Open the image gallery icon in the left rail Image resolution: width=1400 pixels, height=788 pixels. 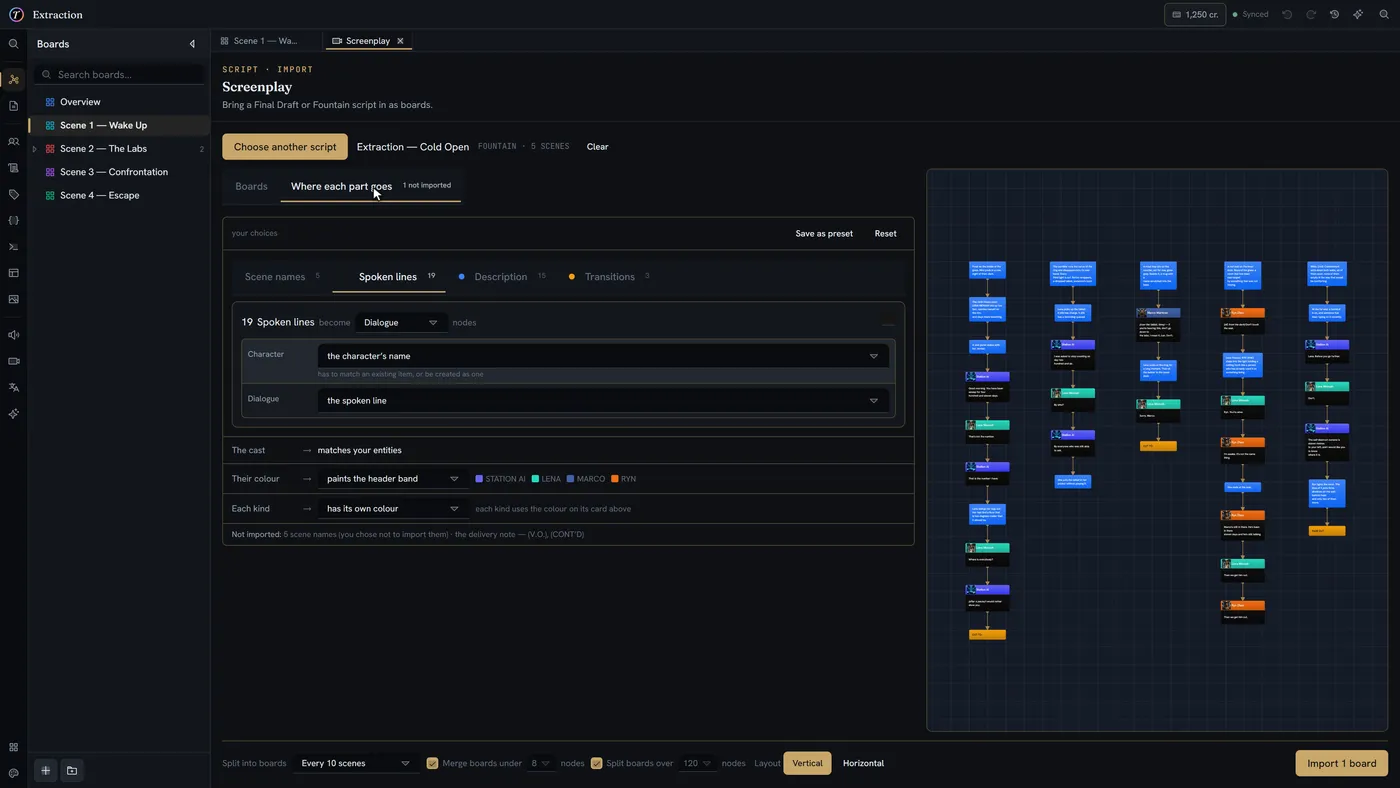[x=14, y=299]
